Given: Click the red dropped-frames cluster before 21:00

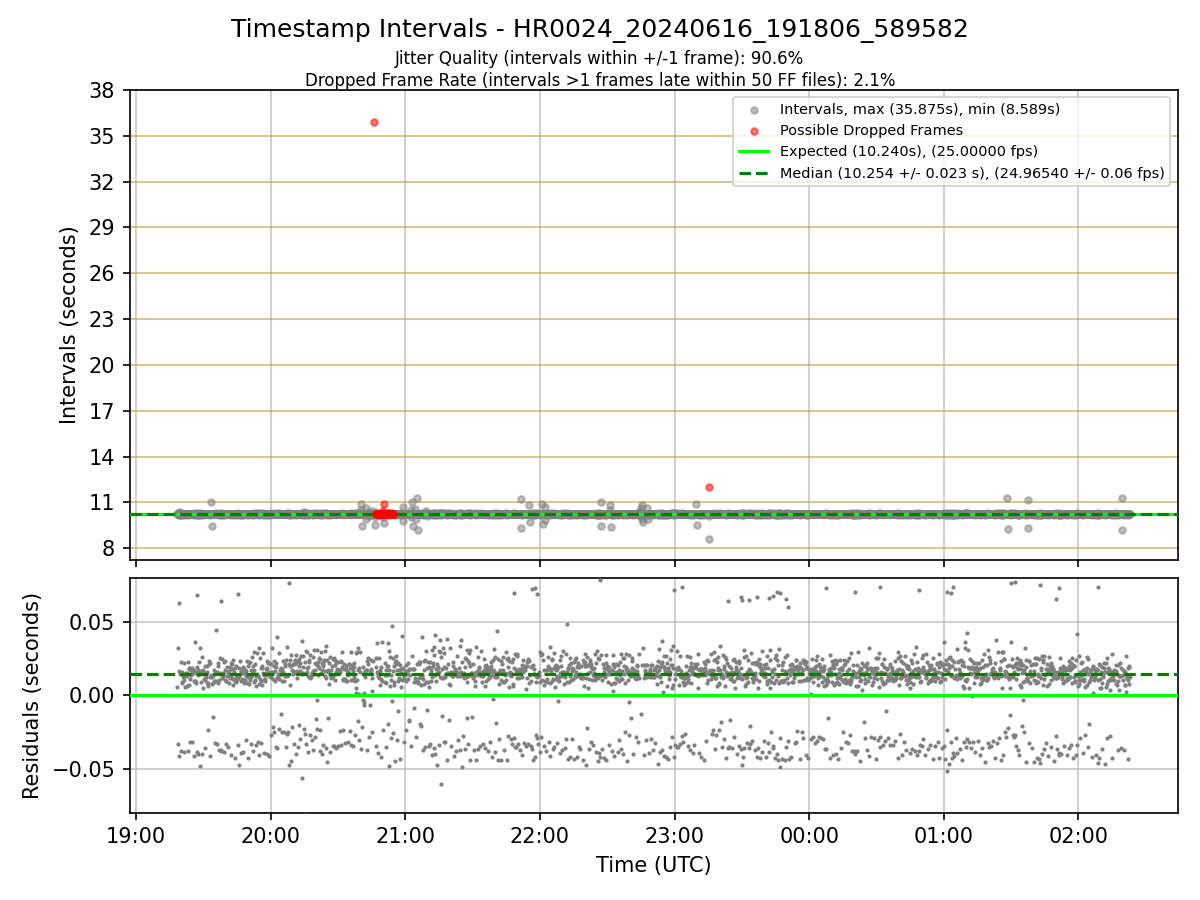Looking at the screenshot, I should [385, 514].
